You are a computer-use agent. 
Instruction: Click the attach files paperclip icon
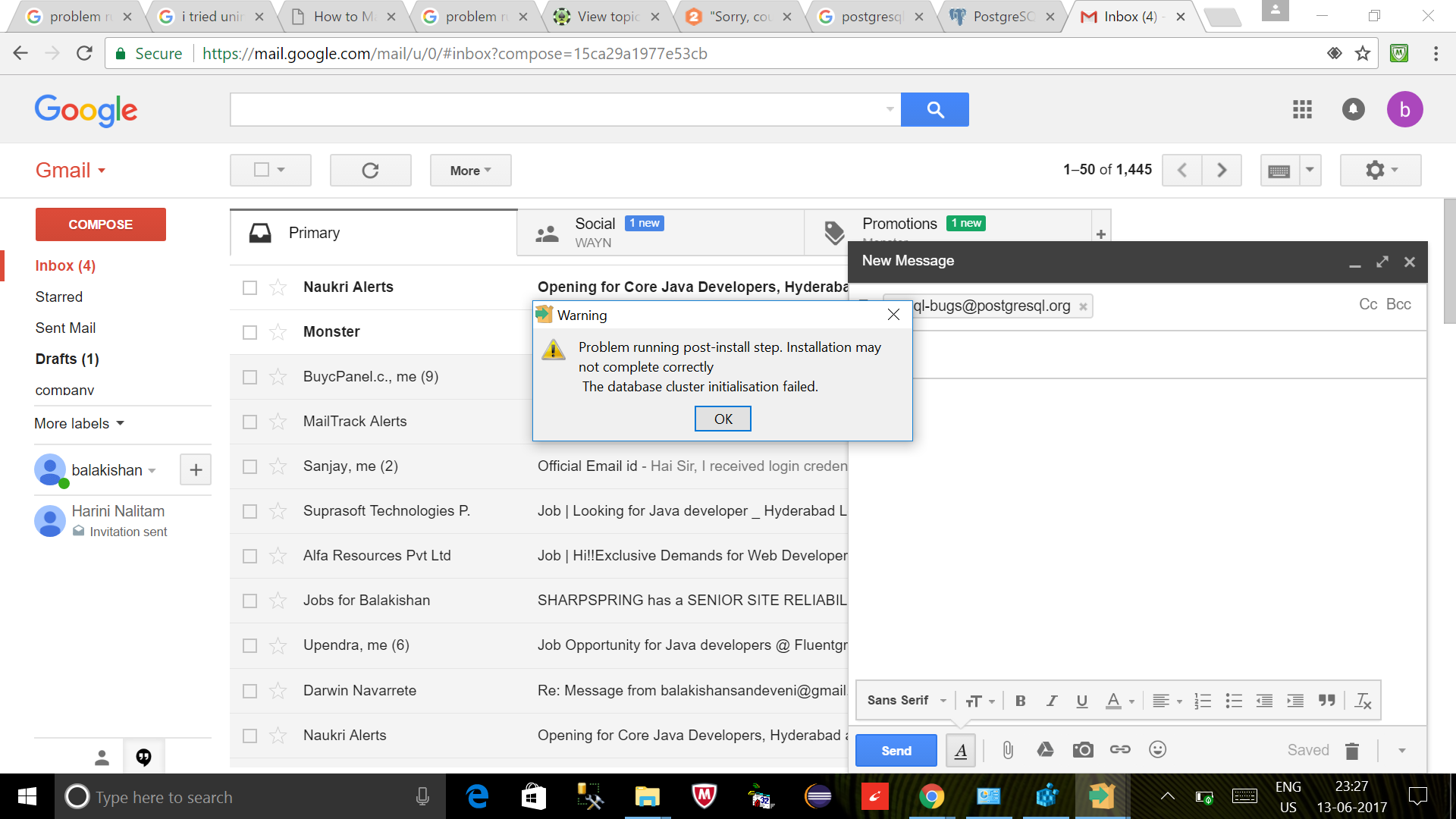(1007, 750)
